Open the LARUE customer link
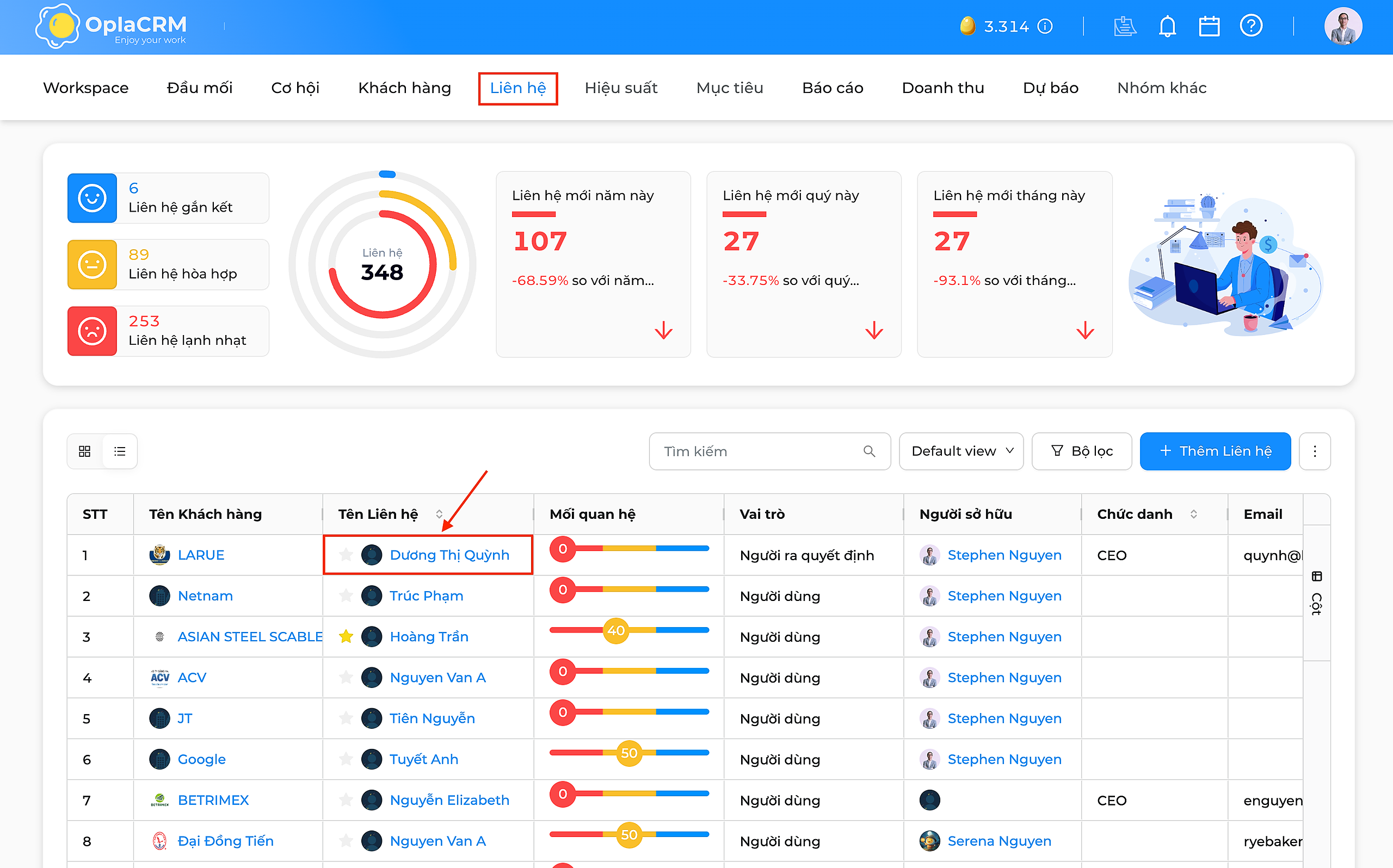1393x868 pixels. coord(201,555)
